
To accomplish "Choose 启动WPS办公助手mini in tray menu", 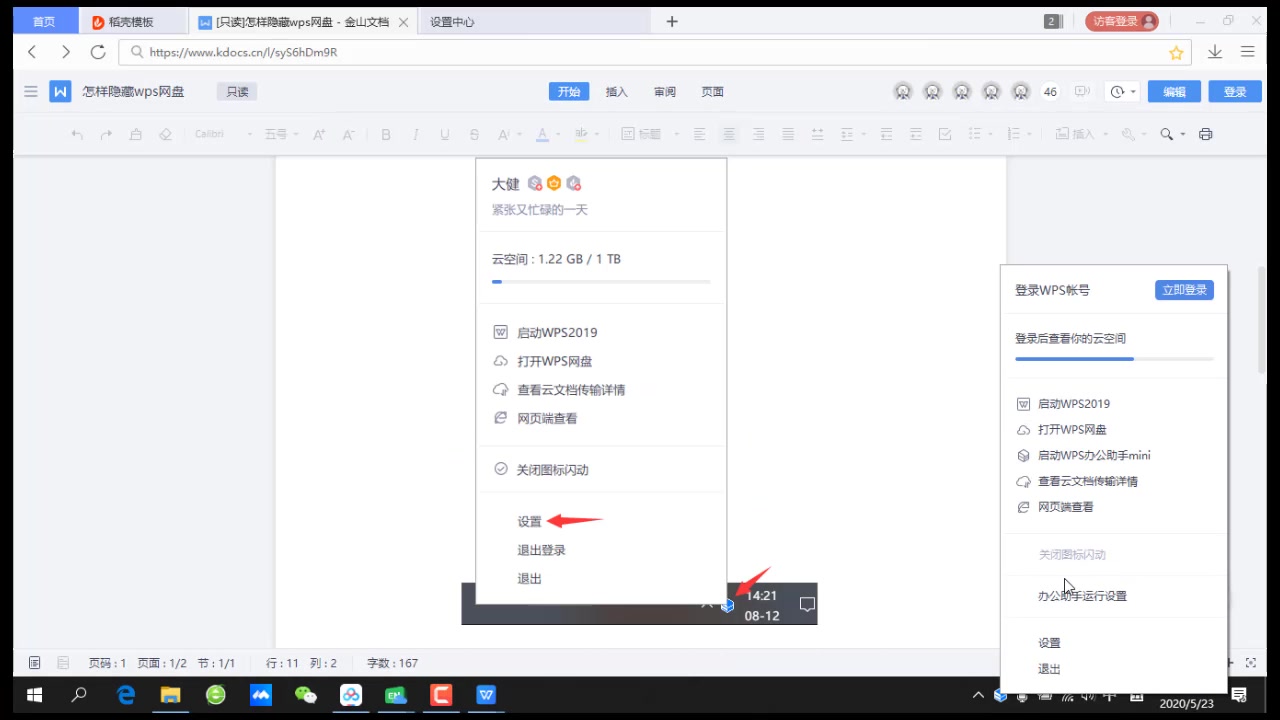I will click(1094, 455).
